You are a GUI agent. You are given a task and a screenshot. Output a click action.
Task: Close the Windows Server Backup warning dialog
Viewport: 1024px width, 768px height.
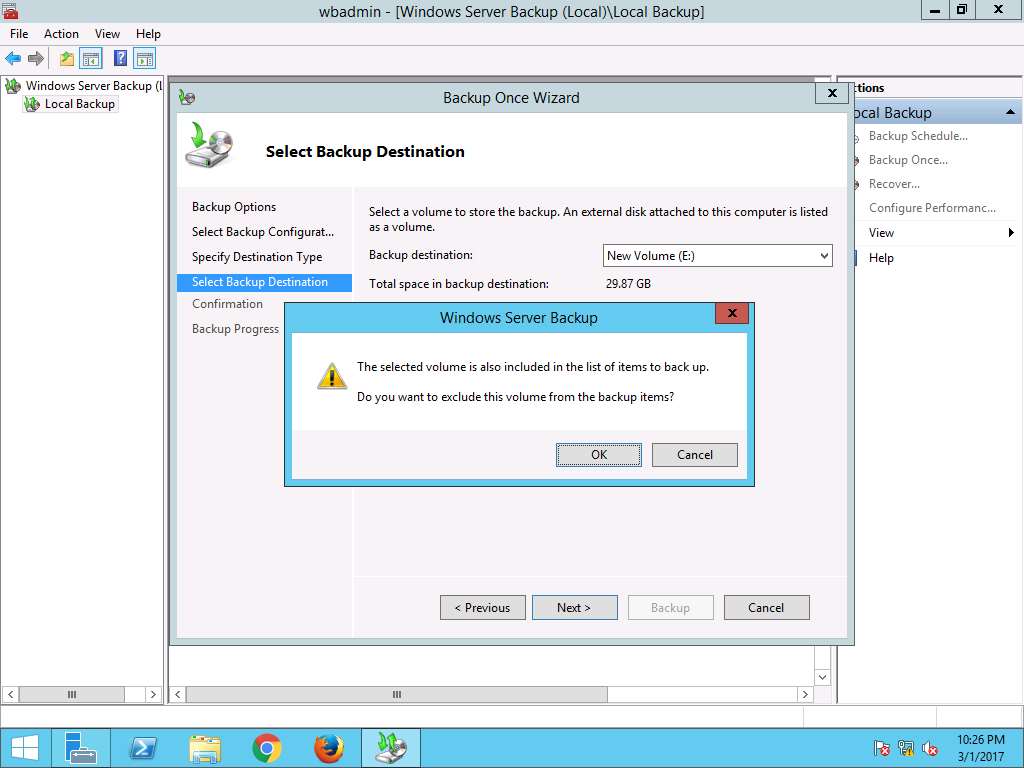(x=731, y=313)
